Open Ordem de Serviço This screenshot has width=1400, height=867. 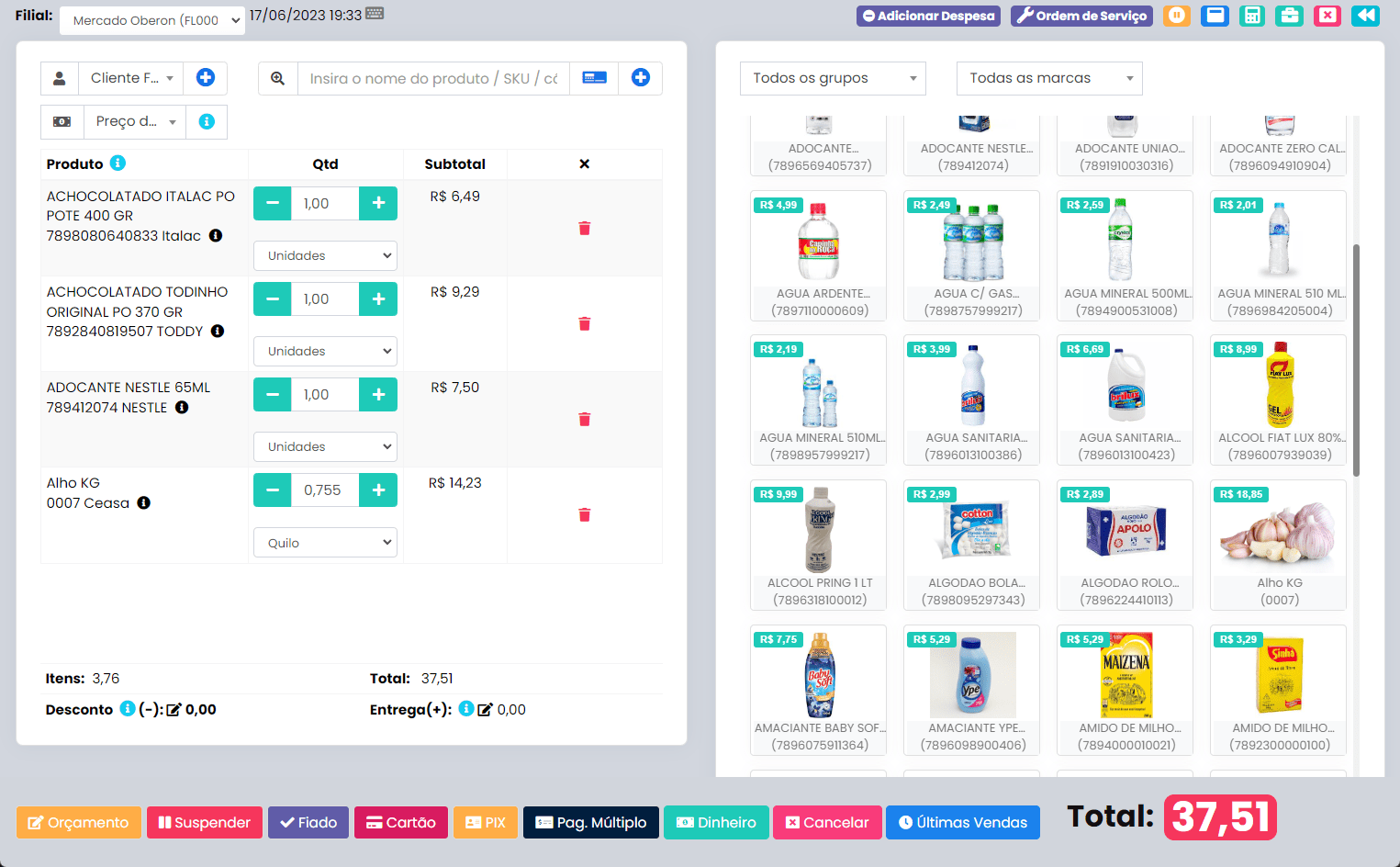tap(1082, 16)
